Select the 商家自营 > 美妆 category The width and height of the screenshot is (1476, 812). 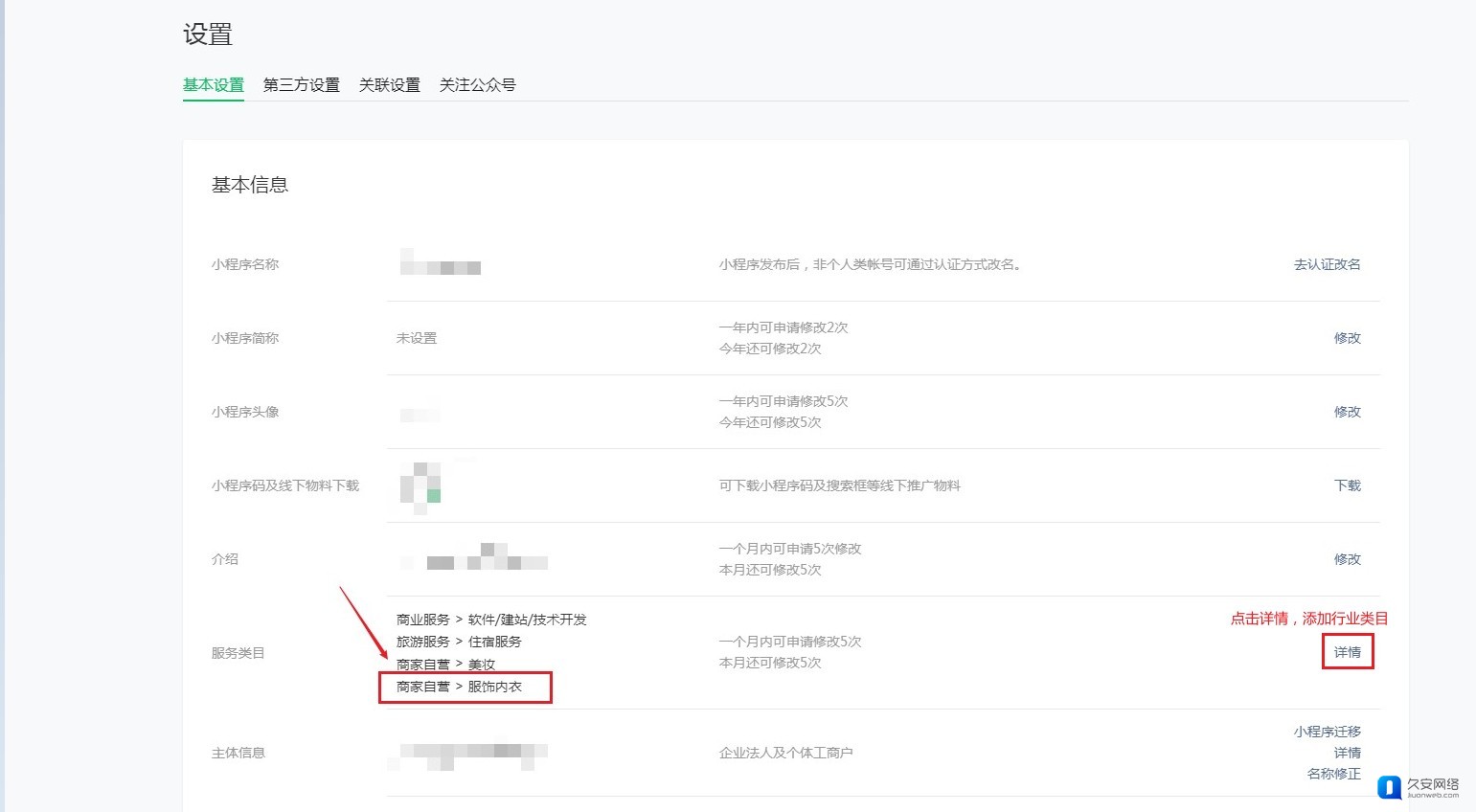445,664
